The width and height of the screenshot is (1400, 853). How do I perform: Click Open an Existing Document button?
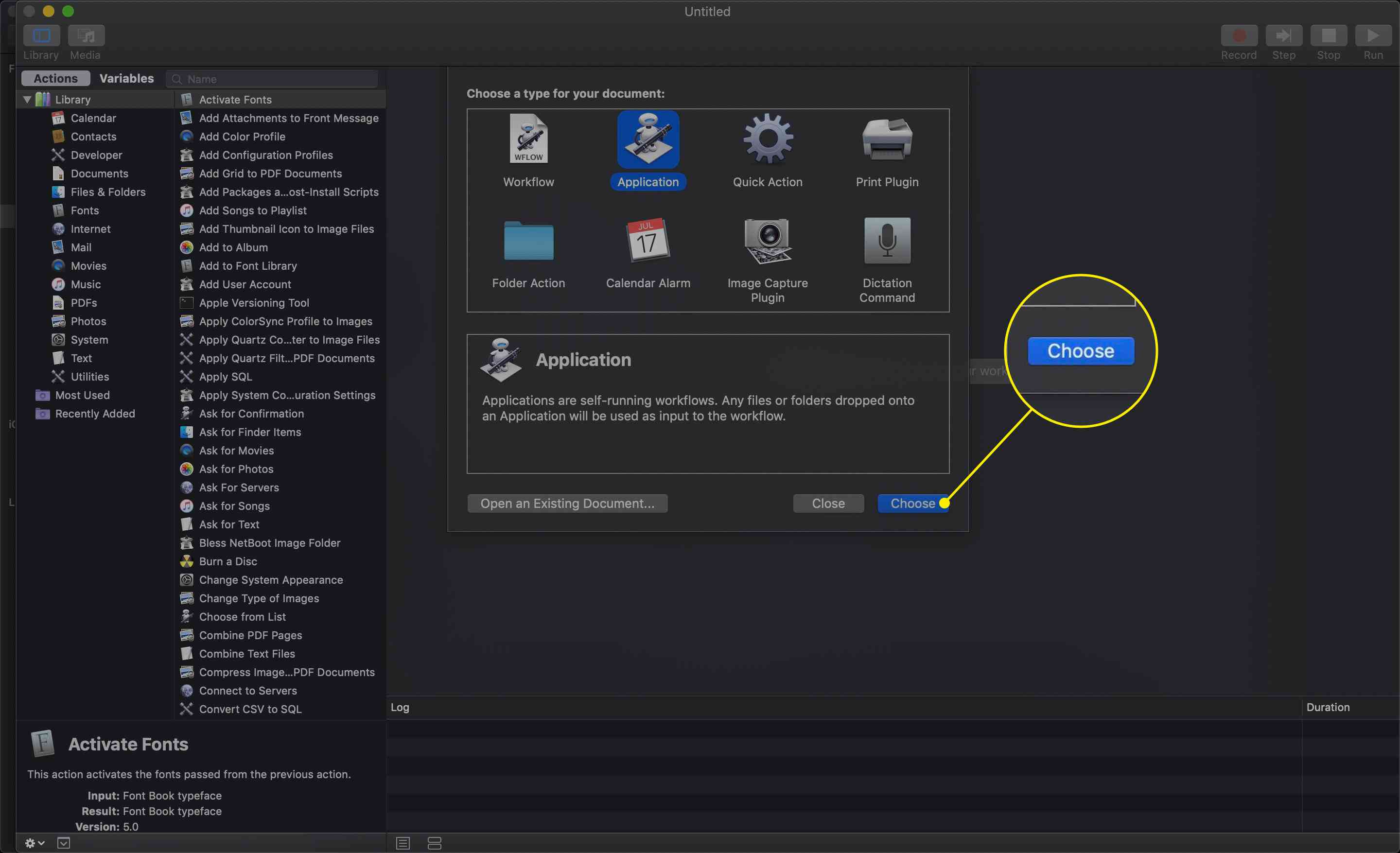[567, 503]
